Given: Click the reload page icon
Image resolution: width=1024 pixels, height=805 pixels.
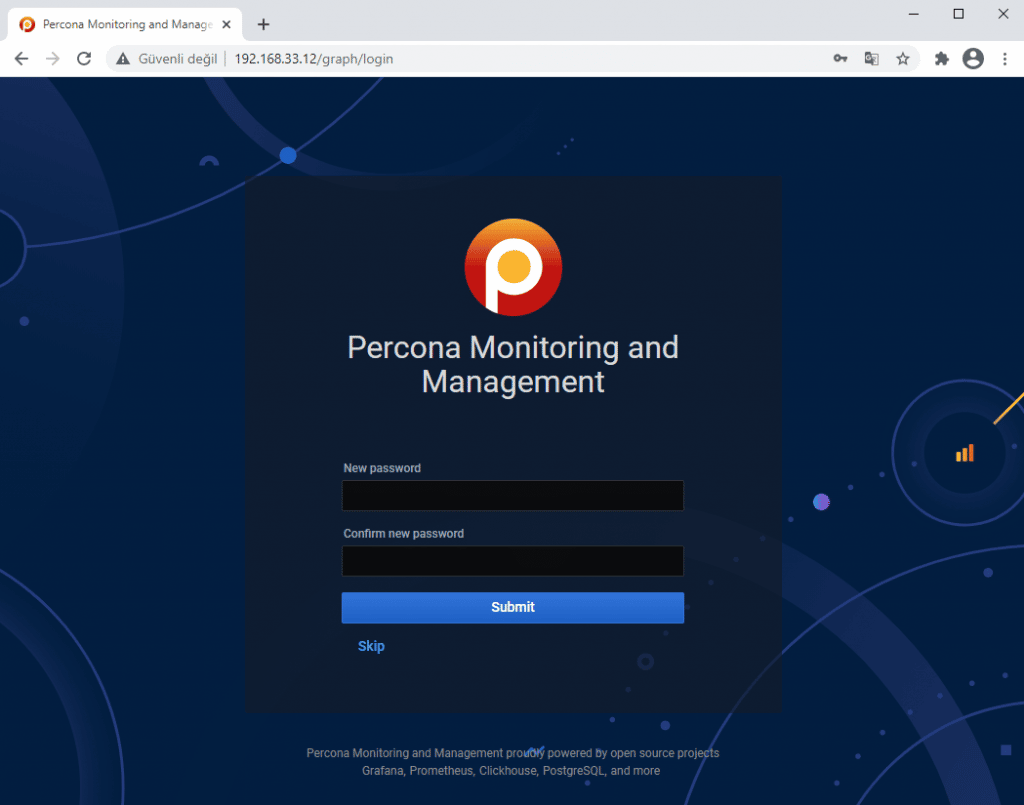Looking at the screenshot, I should (x=83, y=58).
